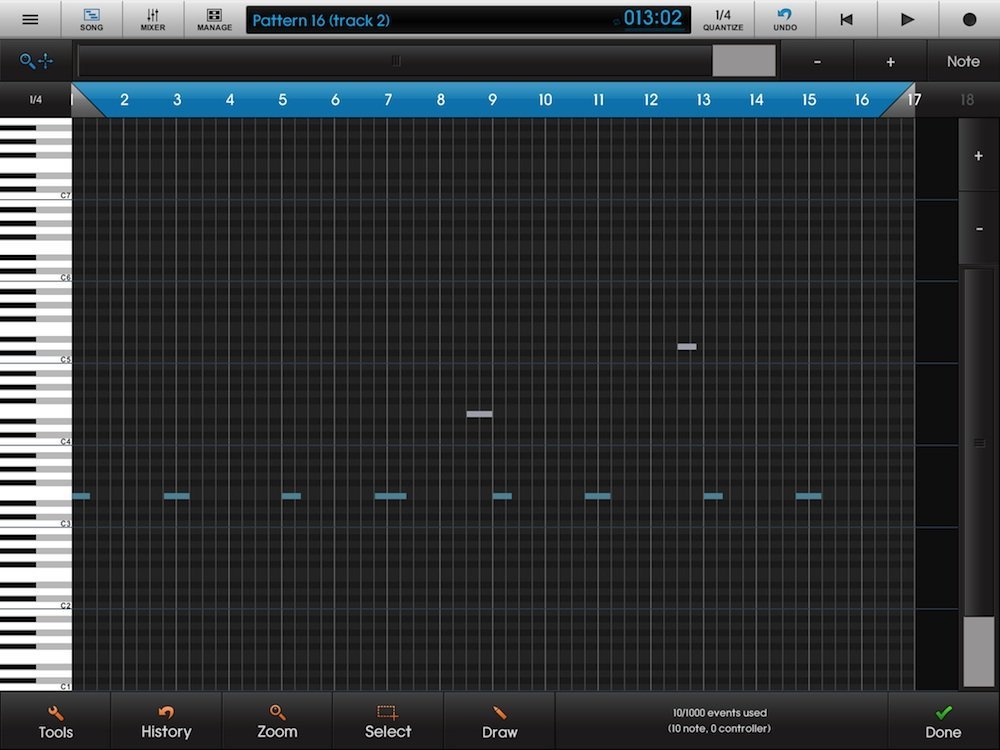This screenshot has height=750, width=1000.
Task: Select the blue note at bar 3
Action: click(177, 496)
